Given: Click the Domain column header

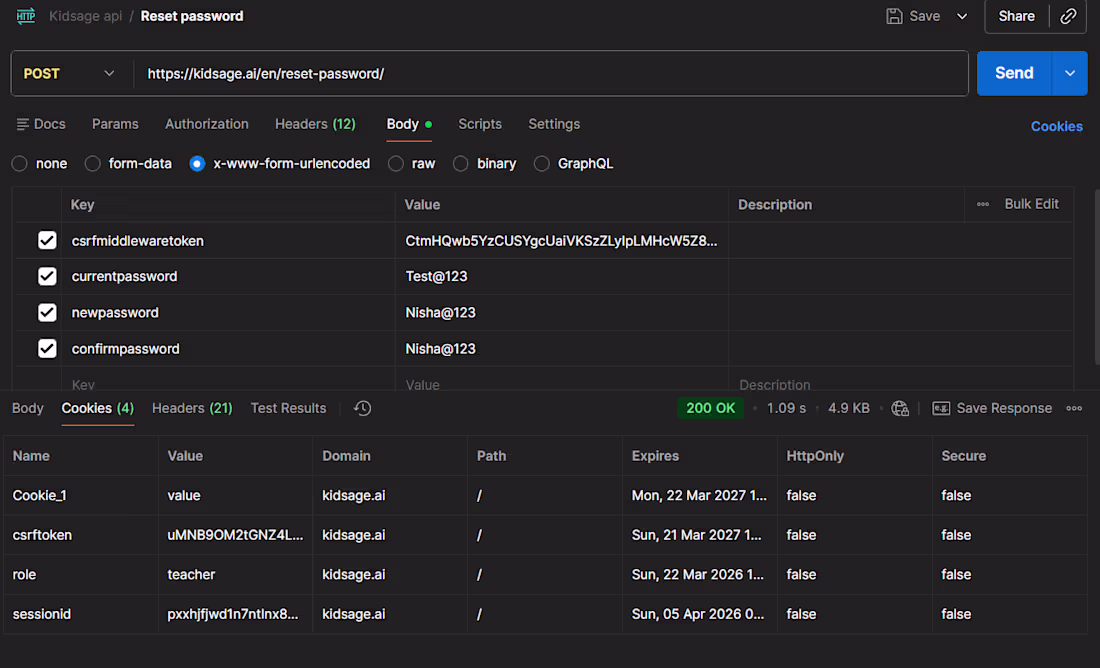Looking at the screenshot, I should (x=346, y=456).
